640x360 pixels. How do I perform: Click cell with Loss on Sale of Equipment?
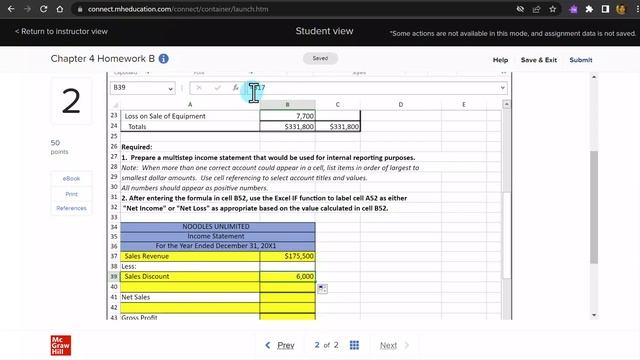[x=190, y=116]
